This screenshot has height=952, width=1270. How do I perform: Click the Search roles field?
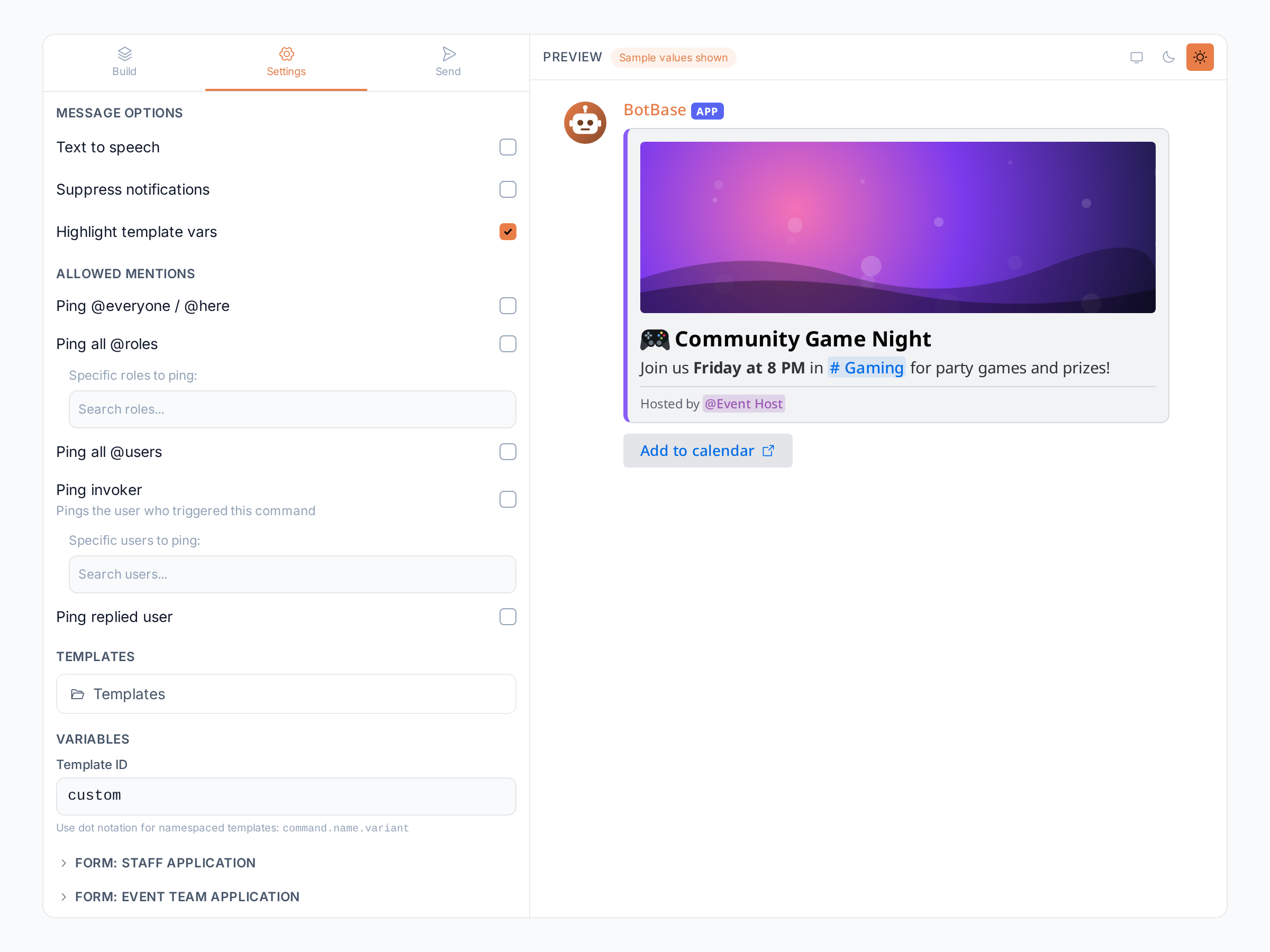coord(292,410)
